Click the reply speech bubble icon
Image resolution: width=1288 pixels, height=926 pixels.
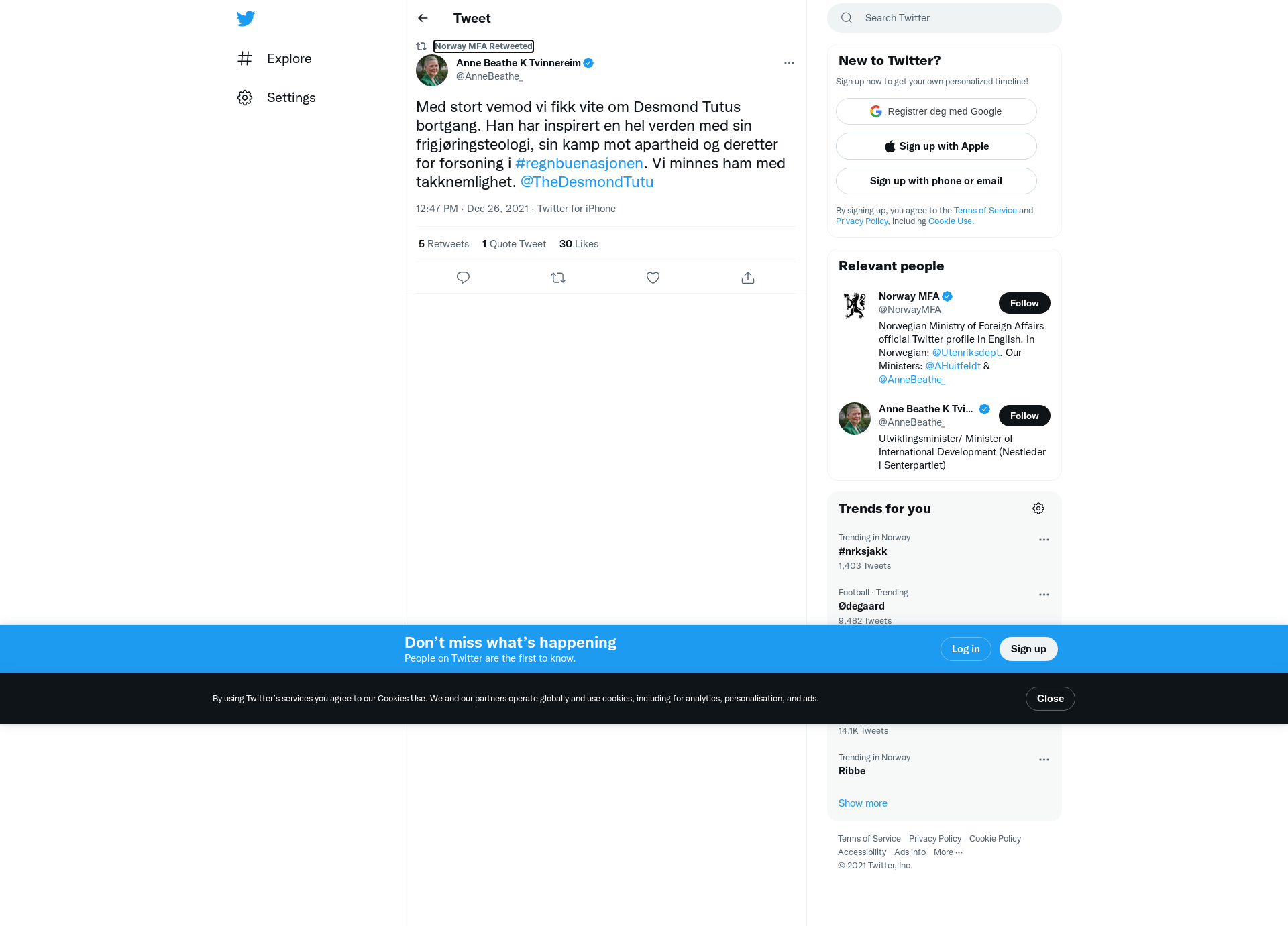click(x=463, y=278)
